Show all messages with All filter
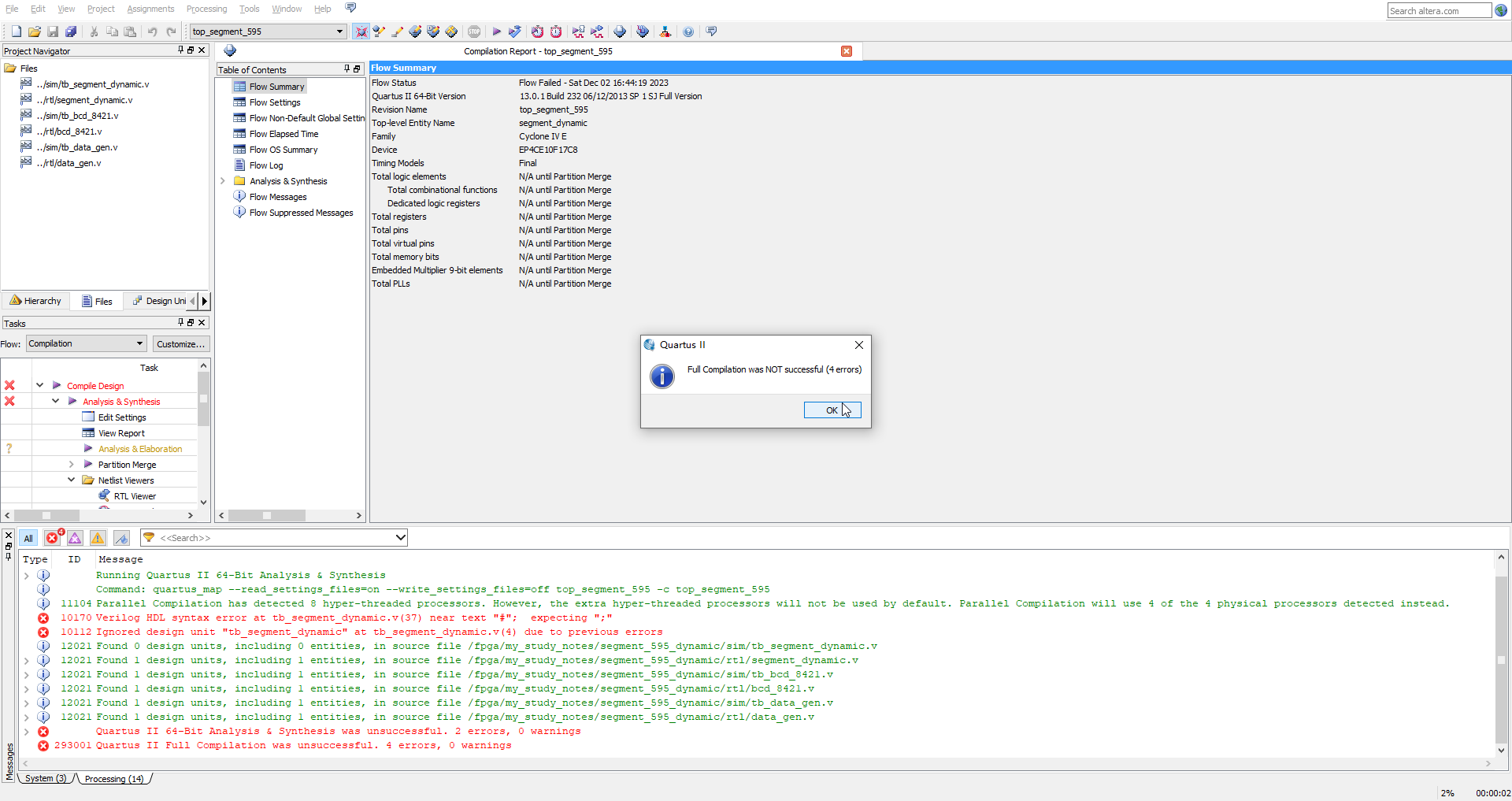Screen dimensions: 1512x801 [x=28, y=538]
